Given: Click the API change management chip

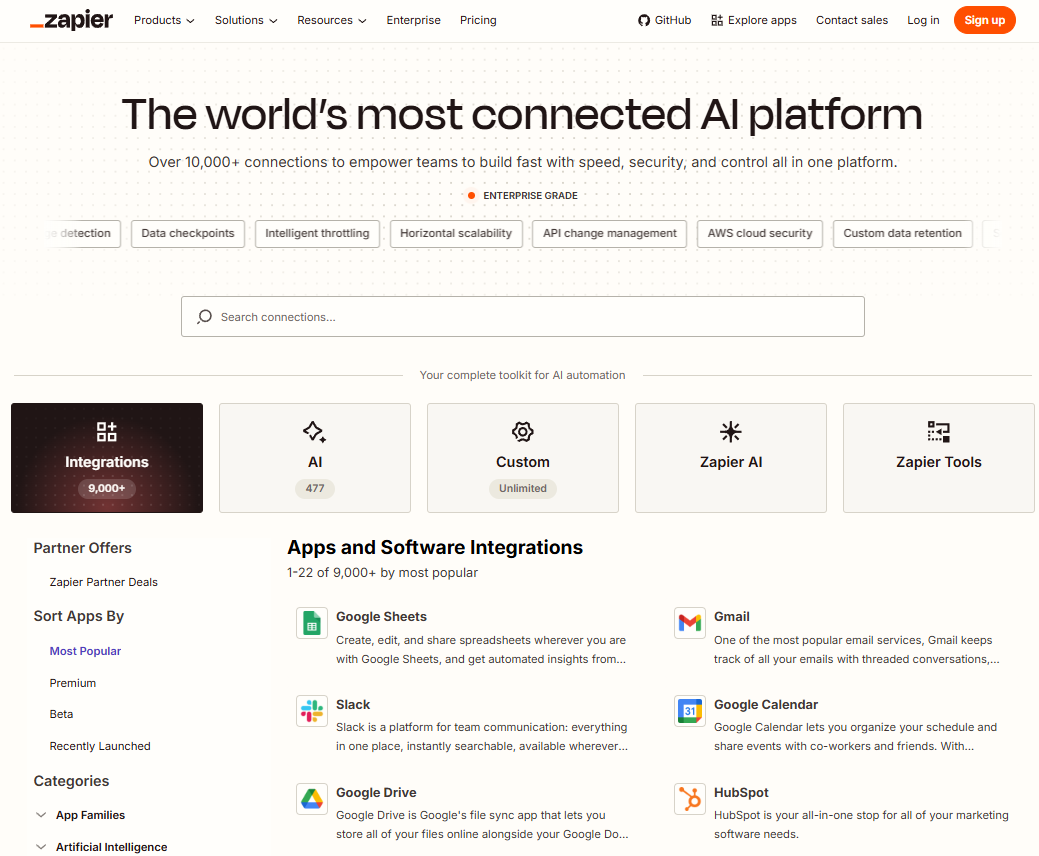Looking at the screenshot, I should click(610, 234).
